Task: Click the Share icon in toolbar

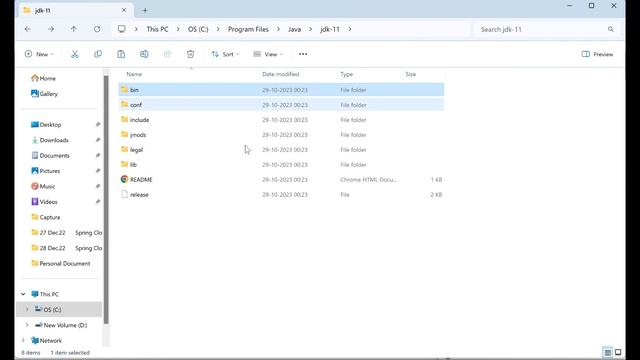Action: click(167, 54)
